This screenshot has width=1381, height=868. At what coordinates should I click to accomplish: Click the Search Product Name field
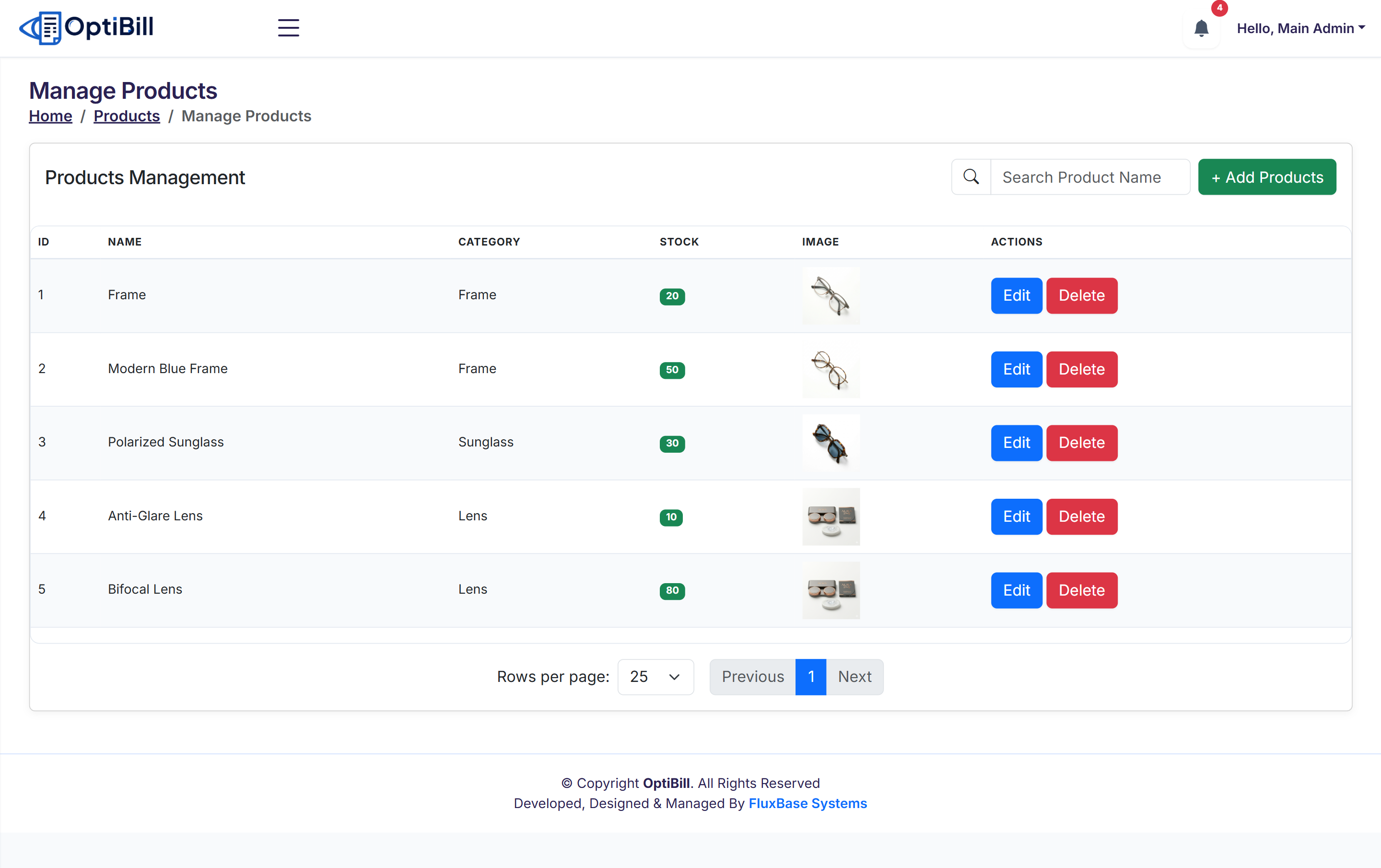pos(1089,176)
